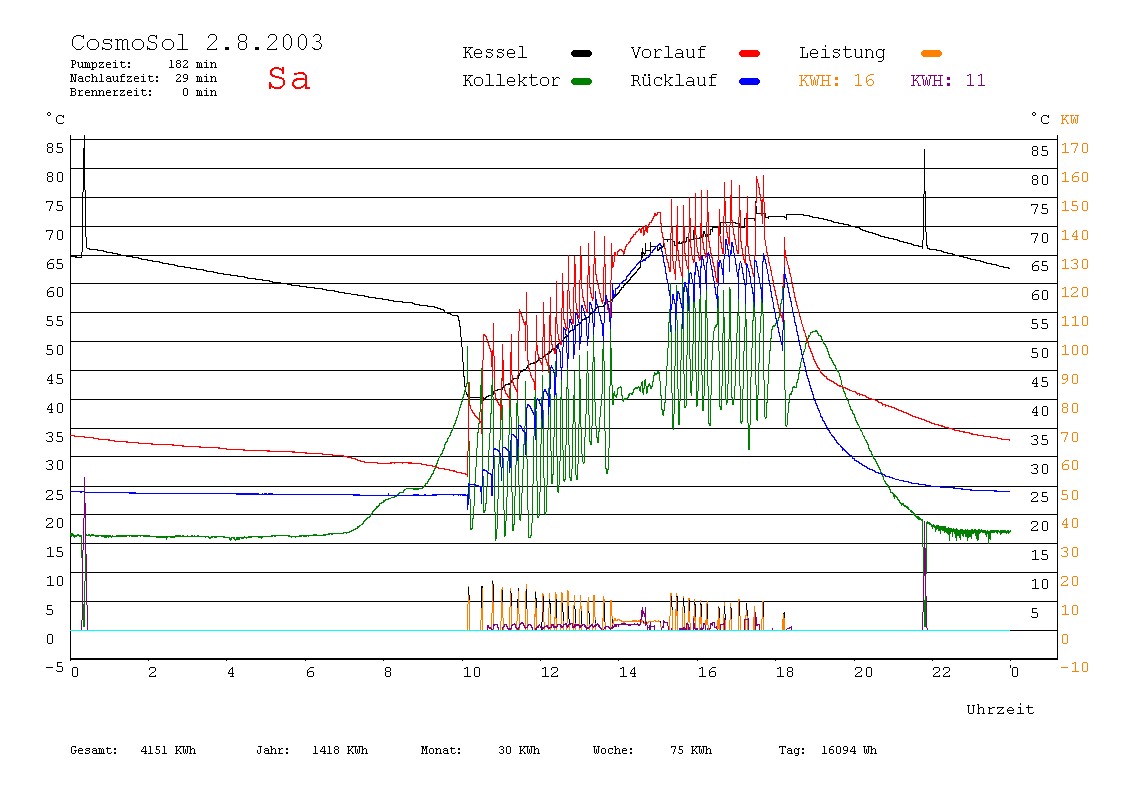Select the "29 min" Nachlaufzeit value
This screenshot has height=812, width=1148.
click(195, 78)
